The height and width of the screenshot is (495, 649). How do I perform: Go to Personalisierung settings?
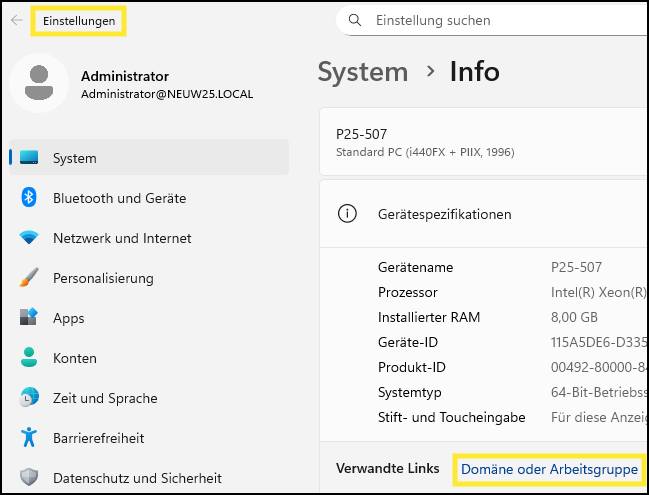click(x=149, y=277)
